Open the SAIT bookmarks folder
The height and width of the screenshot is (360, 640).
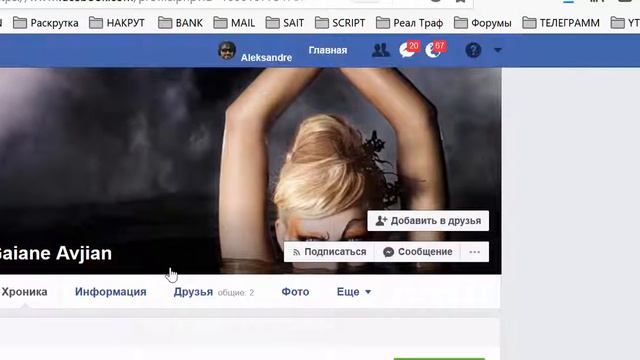click(284, 23)
